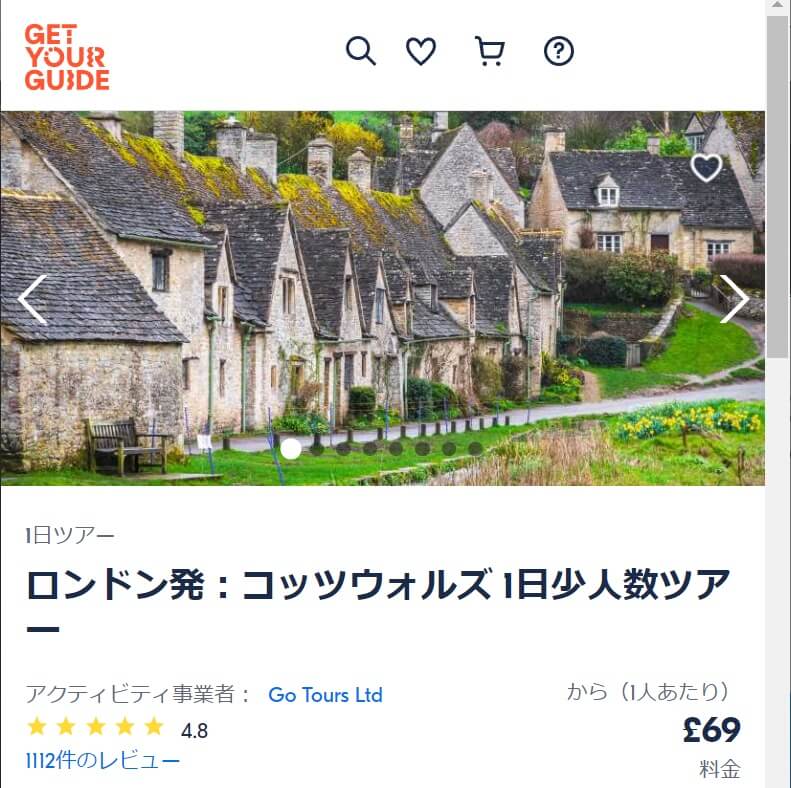Click the page vertical scrollbar thumb
Screen dimensions: 791x788
(x=778, y=187)
